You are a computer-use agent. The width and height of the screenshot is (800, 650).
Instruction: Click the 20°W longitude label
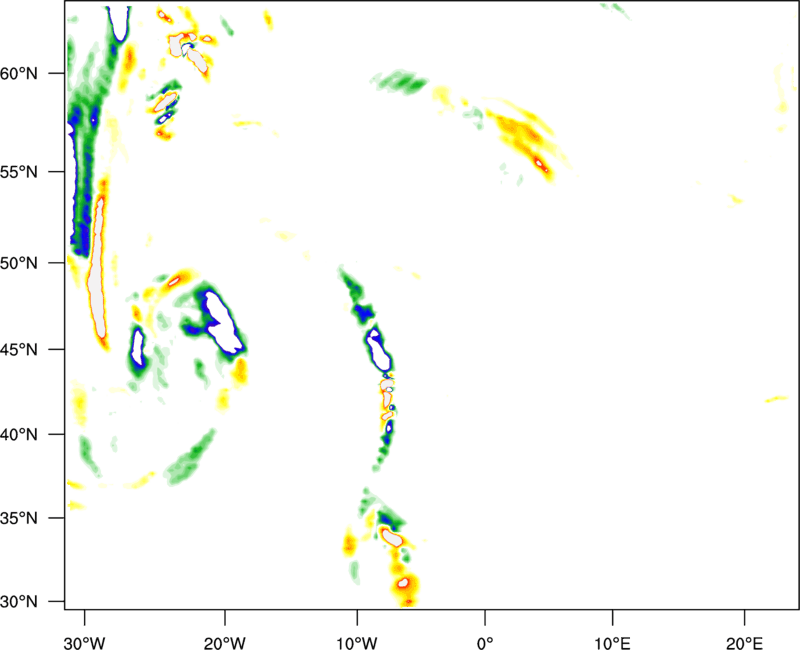224,643
